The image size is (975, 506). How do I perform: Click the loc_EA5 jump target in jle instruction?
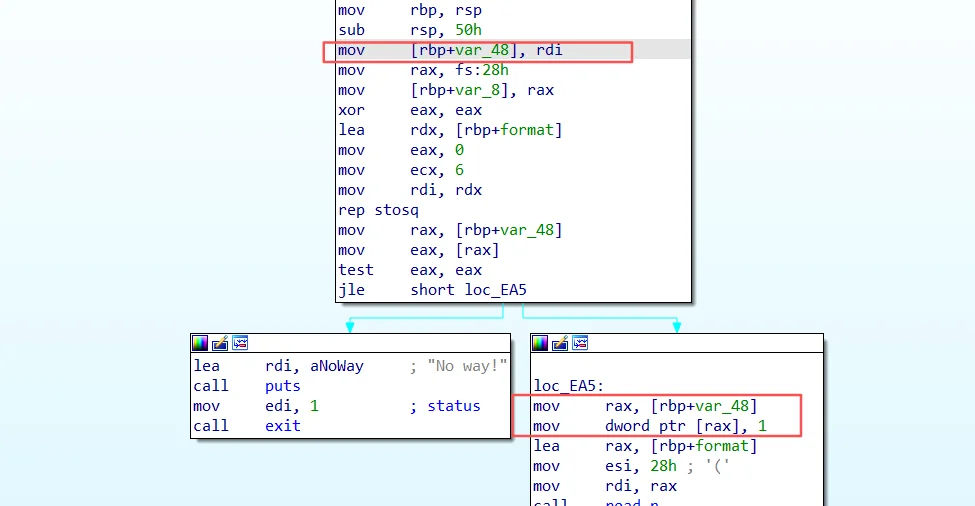tap(493, 290)
